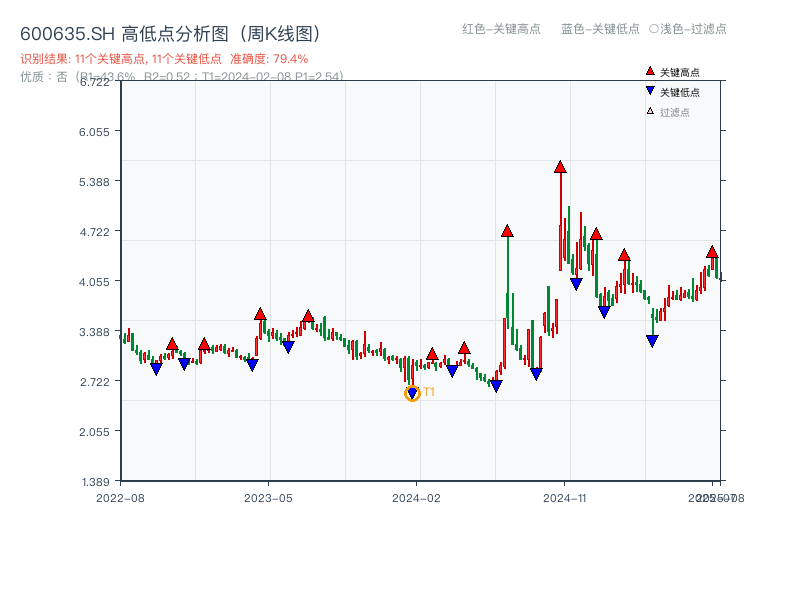This screenshot has height=600, width=800.
Task: Select the last blue key-low marker in 2025
Action: click(652, 341)
